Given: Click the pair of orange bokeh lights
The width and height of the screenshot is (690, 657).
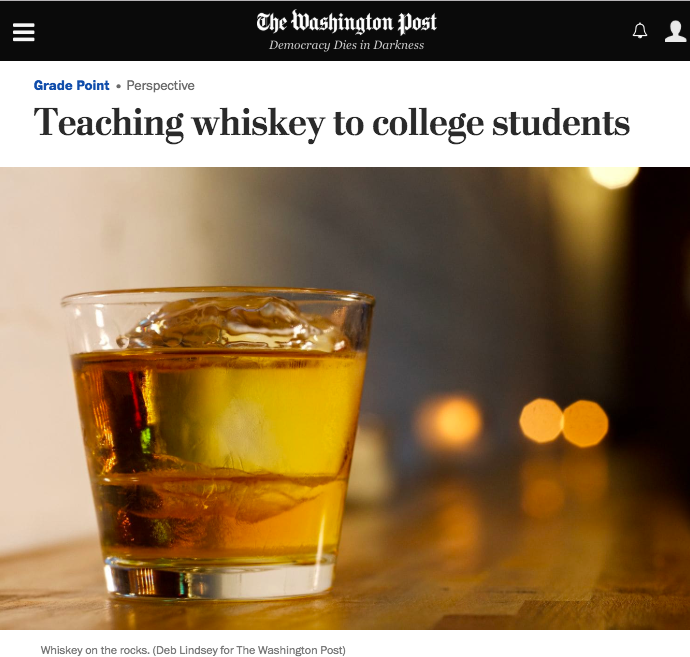Looking at the screenshot, I should tap(564, 421).
